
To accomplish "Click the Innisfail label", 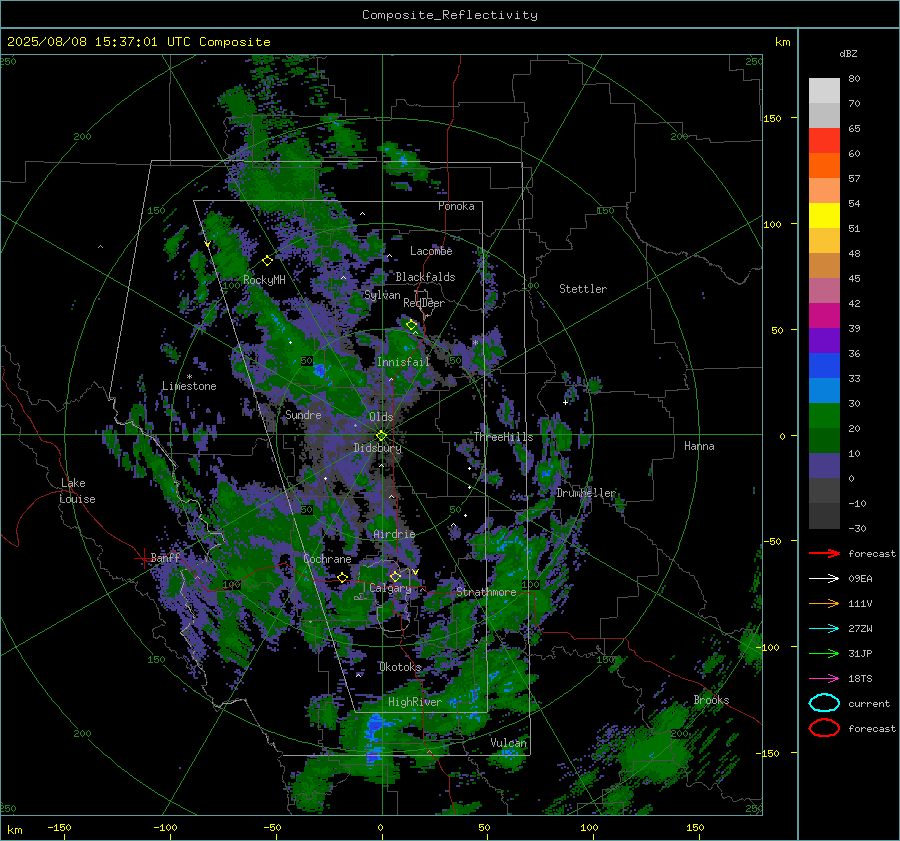I will (403, 362).
